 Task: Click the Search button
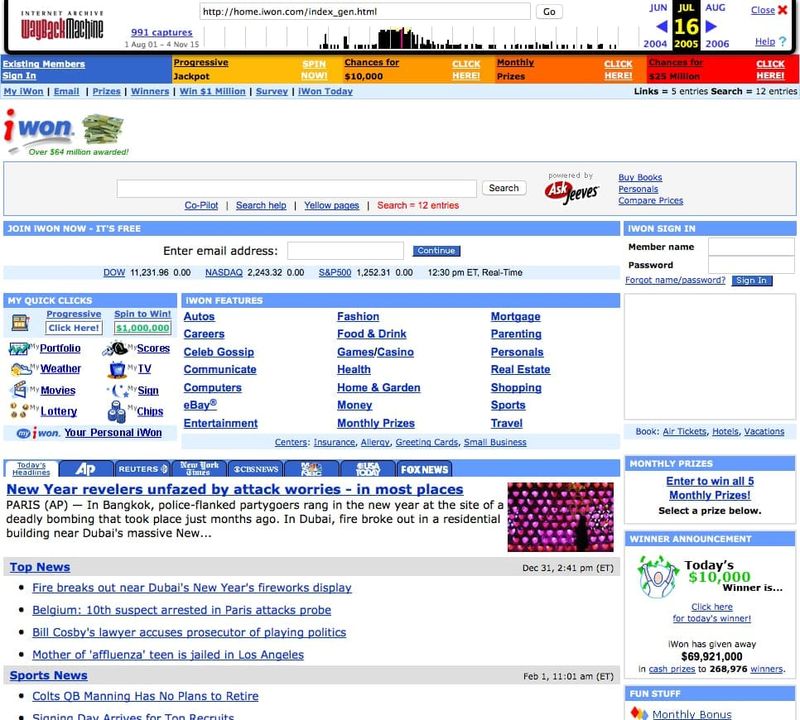(504, 188)
